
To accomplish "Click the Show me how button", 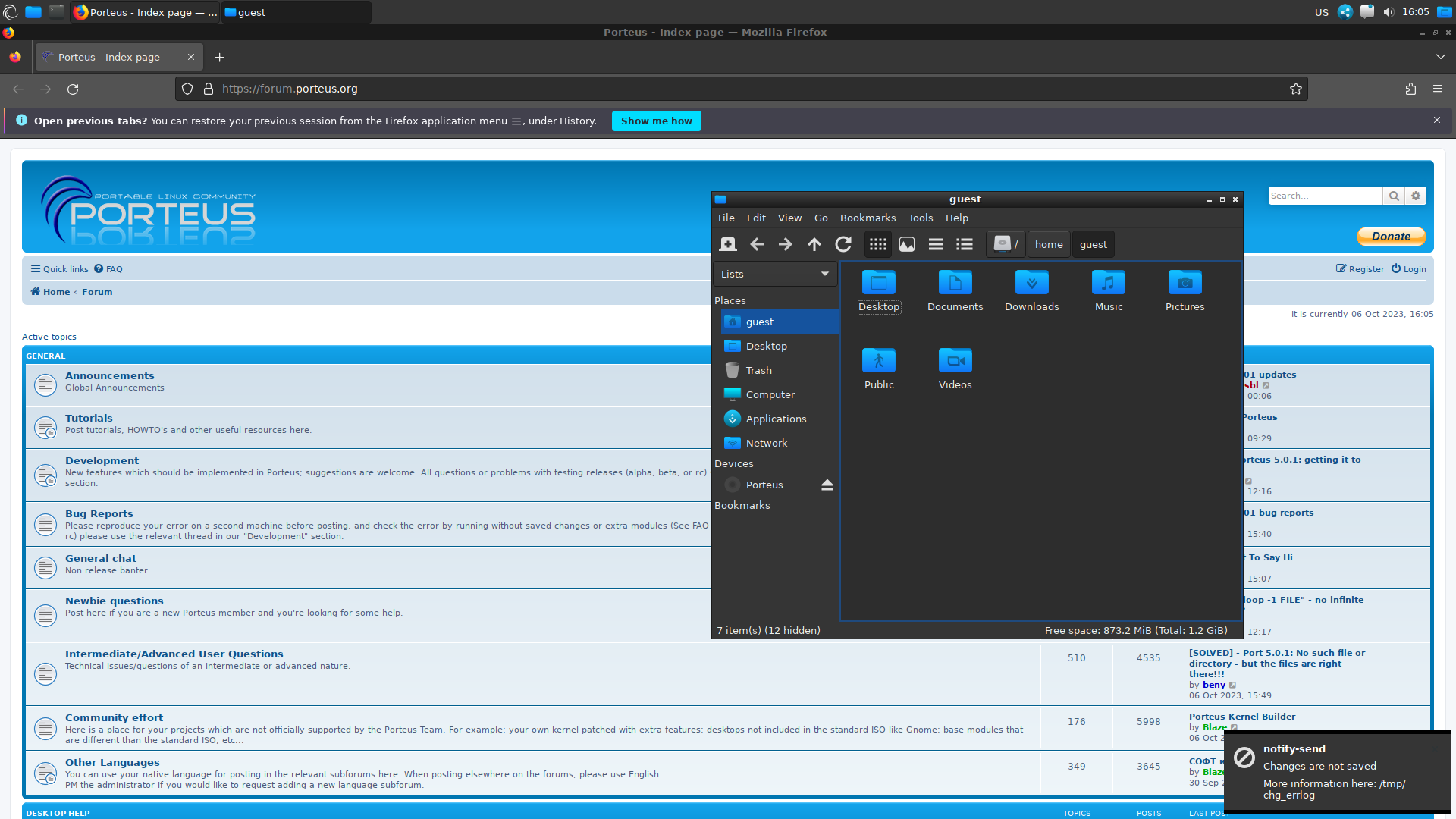I will tap(656, 121).
